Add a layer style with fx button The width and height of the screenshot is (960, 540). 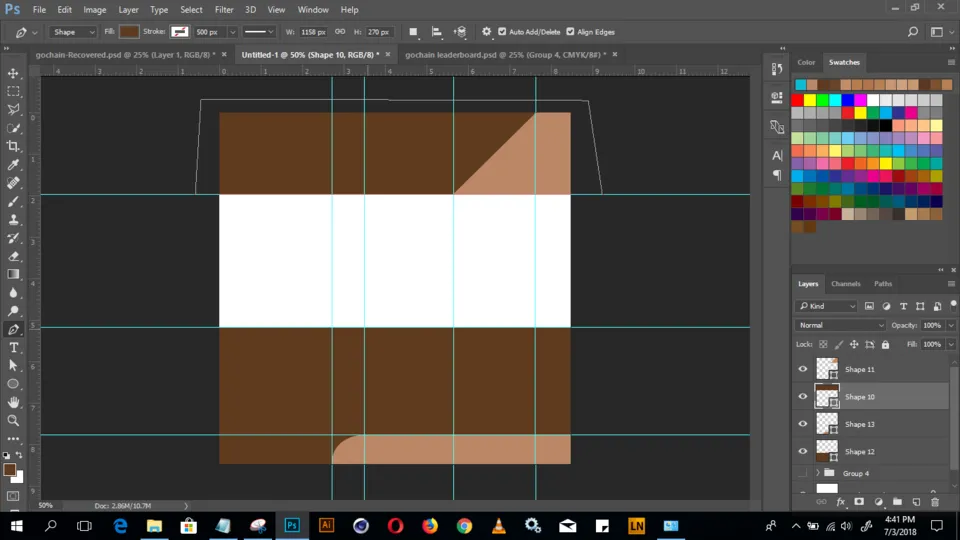(841, 502)
